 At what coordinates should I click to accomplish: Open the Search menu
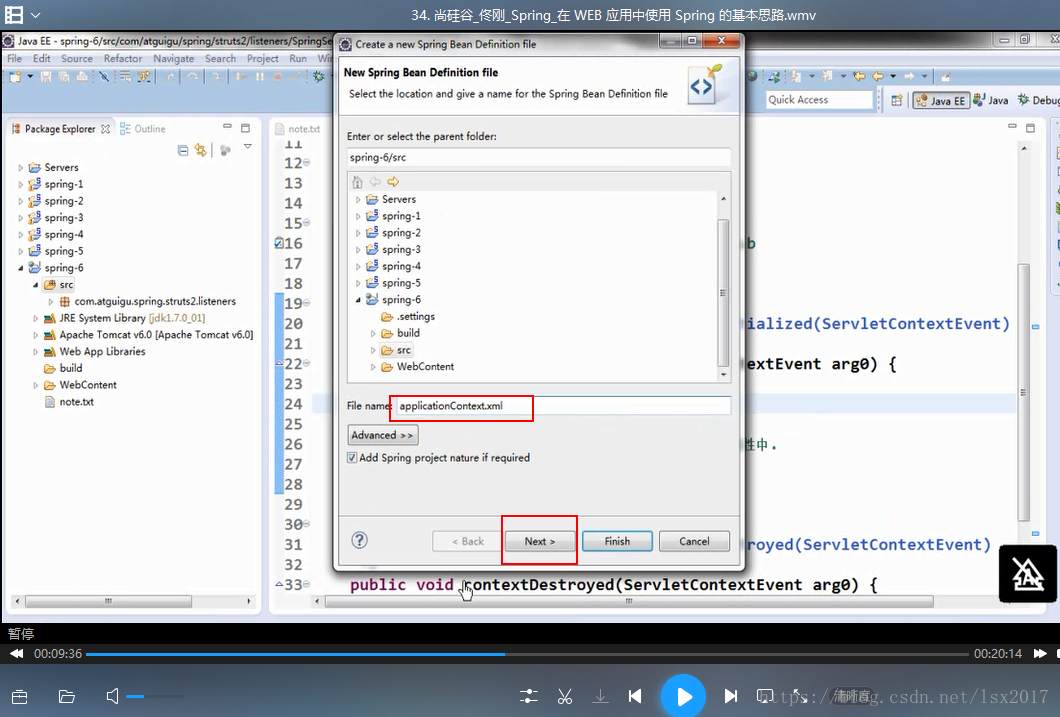[x=220, y=59]
